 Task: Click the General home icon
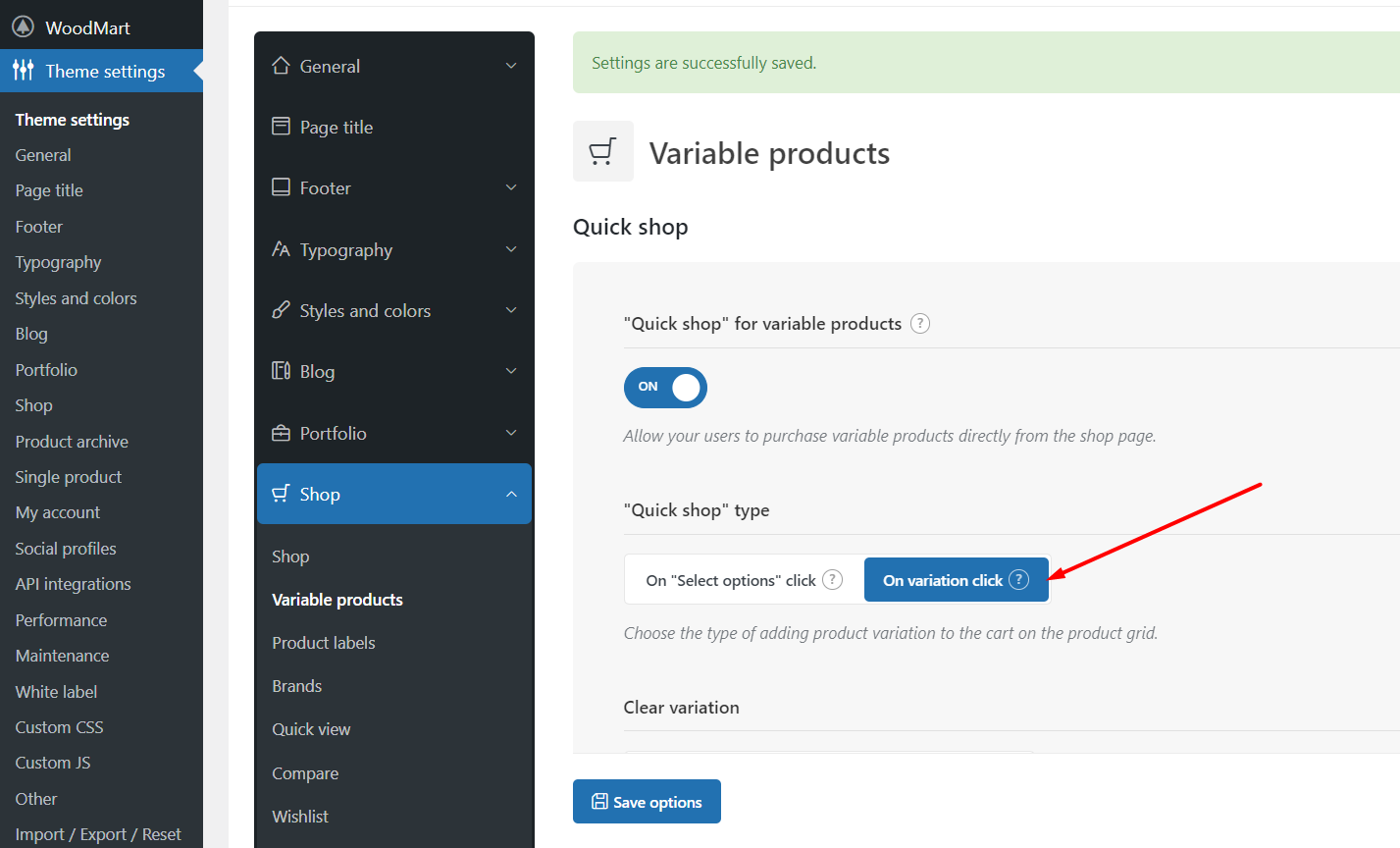pyautogui.click(x=281, y=66)
